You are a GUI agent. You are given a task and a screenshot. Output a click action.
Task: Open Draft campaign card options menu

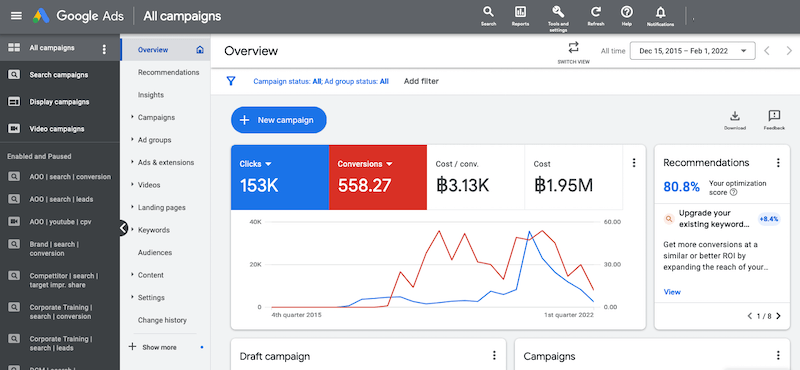[x=494, y=356]
